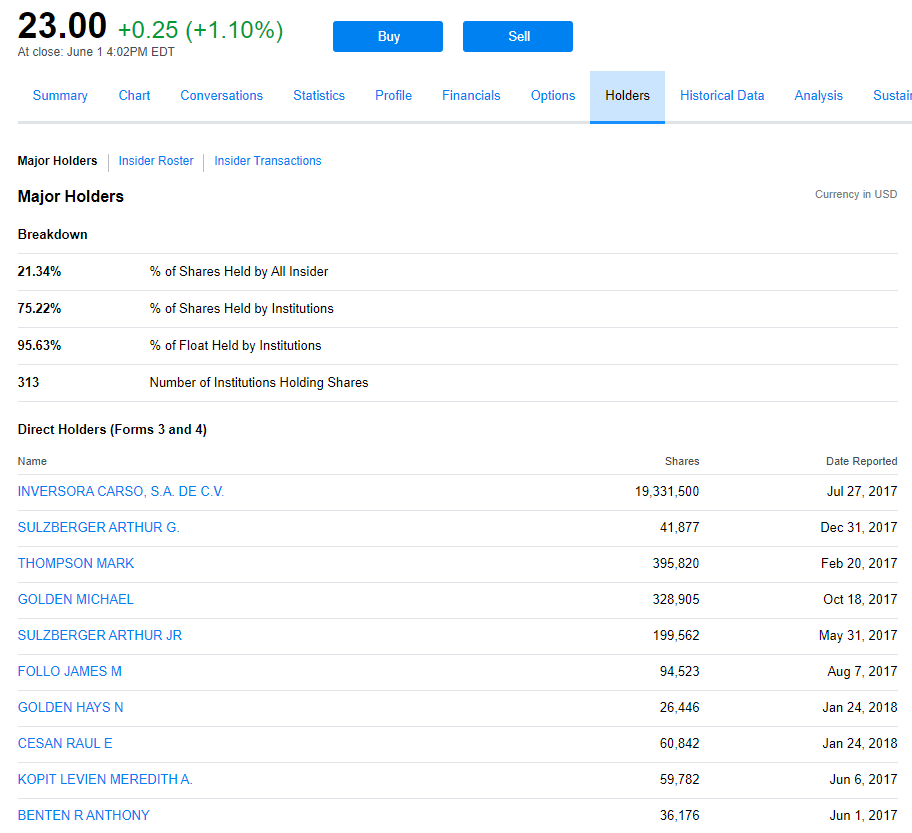Click the Jun 6, 2017 date
This screenshot has height=833, width=912.
coord(863,781)
